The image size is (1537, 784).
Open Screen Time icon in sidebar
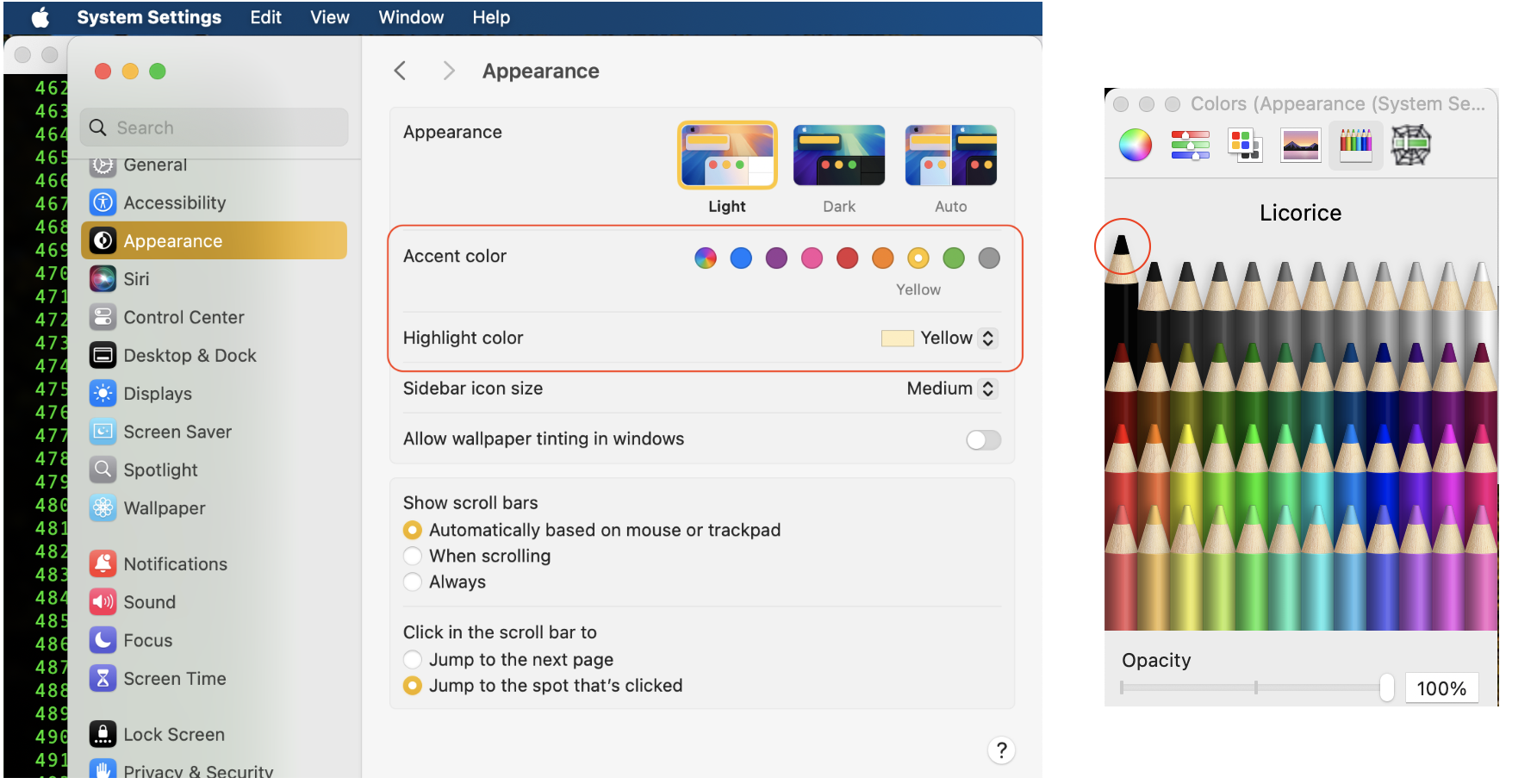103,679
